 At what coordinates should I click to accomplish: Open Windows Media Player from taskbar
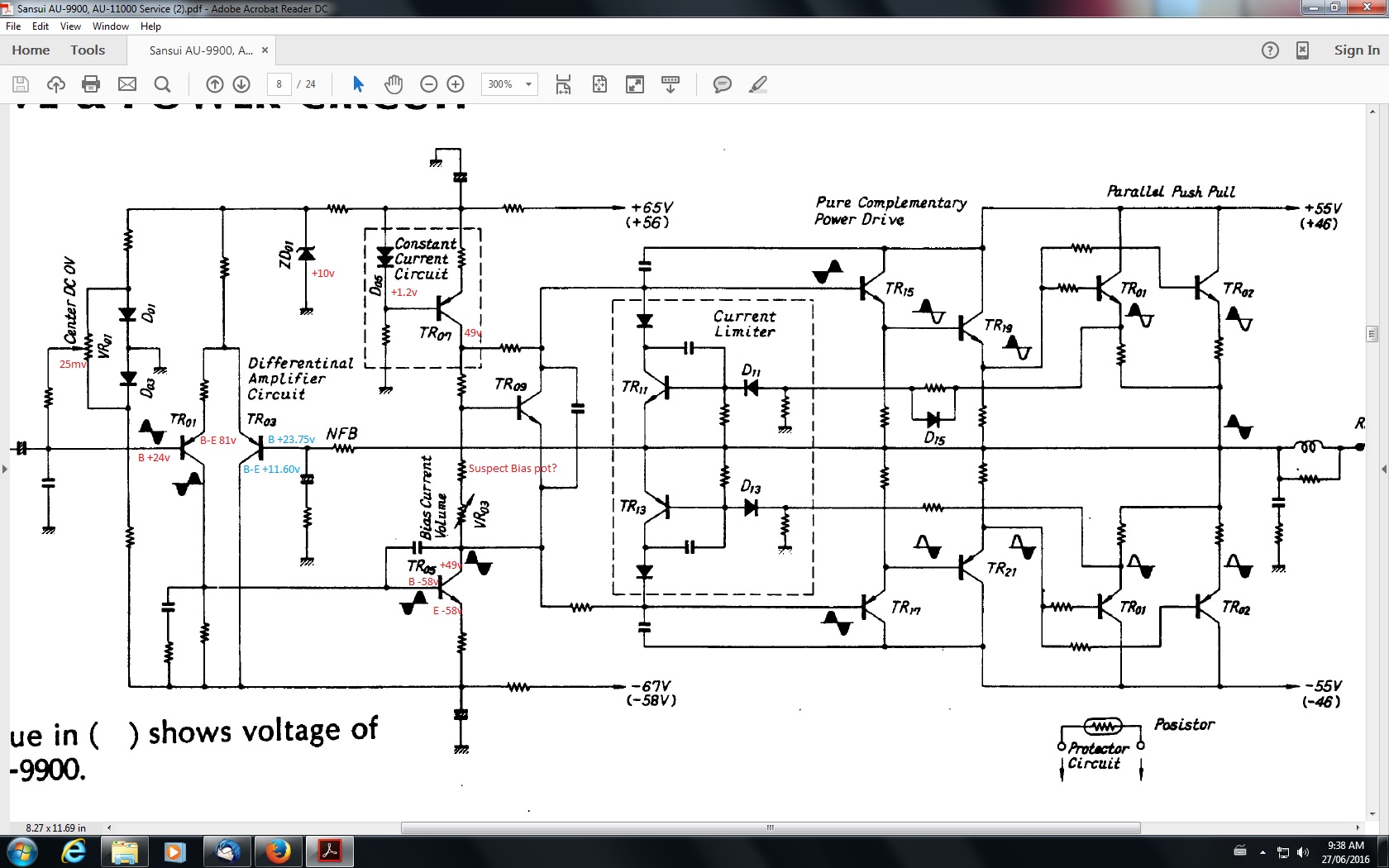pyautogui.click(x=175, y=851)
